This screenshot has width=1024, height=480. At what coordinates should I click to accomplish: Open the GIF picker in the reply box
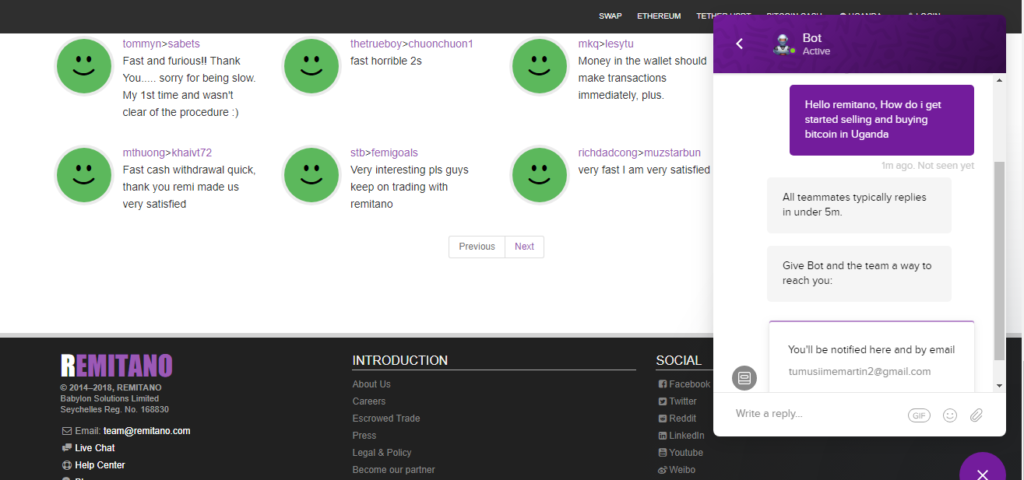(919, 415)
